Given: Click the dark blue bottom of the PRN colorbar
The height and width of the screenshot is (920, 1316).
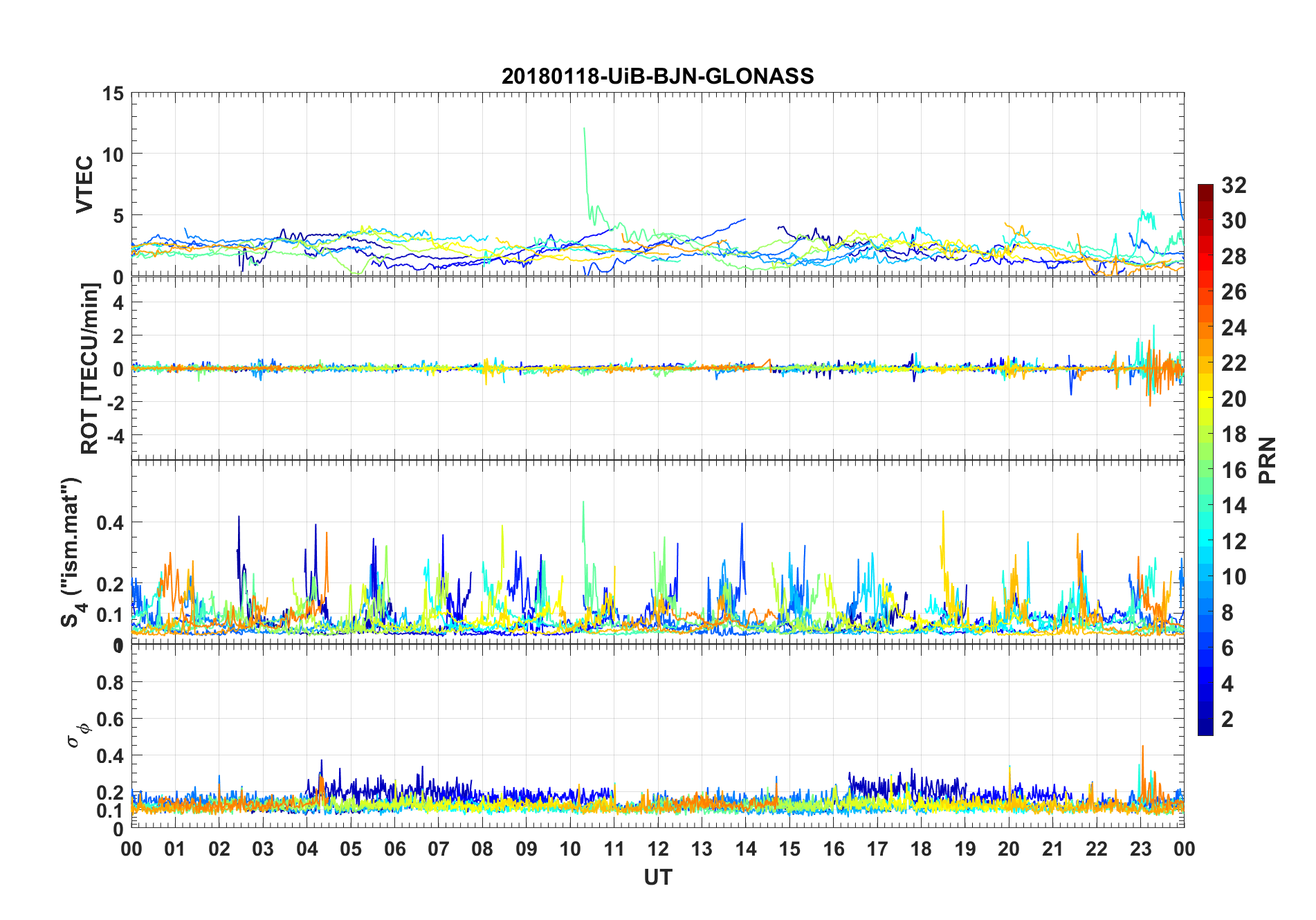Looking at the screenshot, I should tap(1205, 726).
